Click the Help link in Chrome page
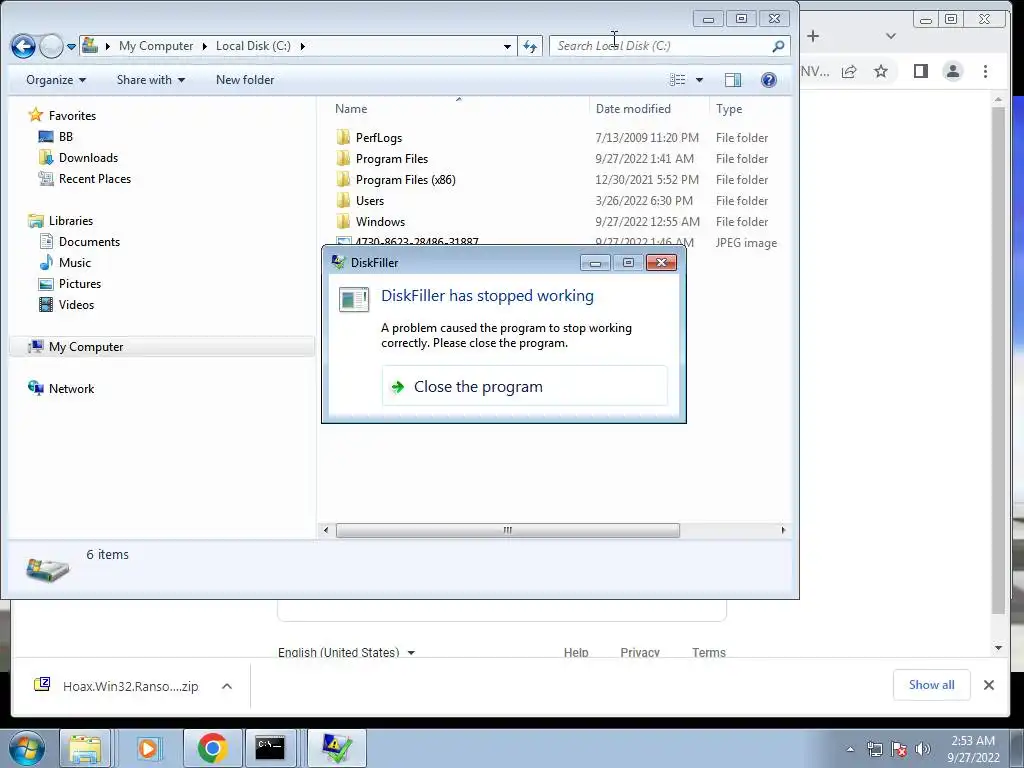The width and height of the screenshot is (1024, 768). (x=576, y=652)
